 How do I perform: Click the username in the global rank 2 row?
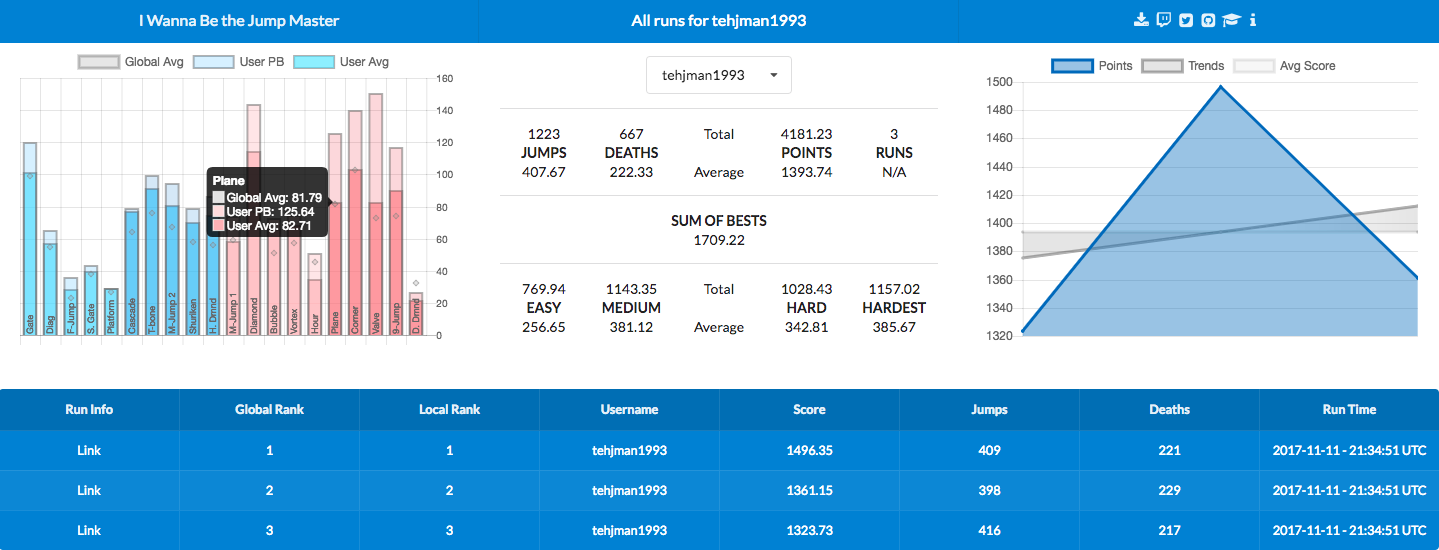(x=629, y=490)
